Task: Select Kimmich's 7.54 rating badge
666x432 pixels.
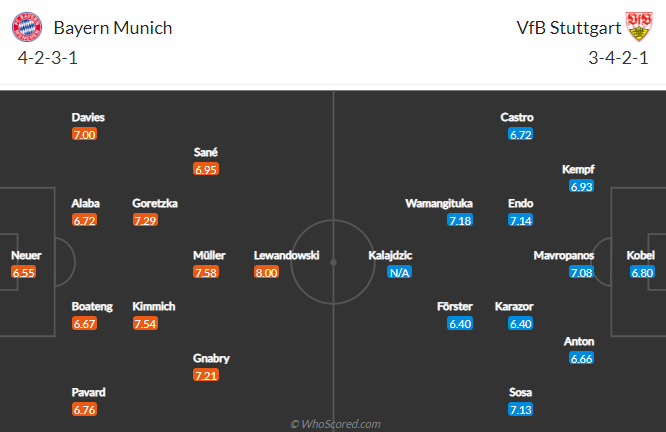Action: point(146,323)
